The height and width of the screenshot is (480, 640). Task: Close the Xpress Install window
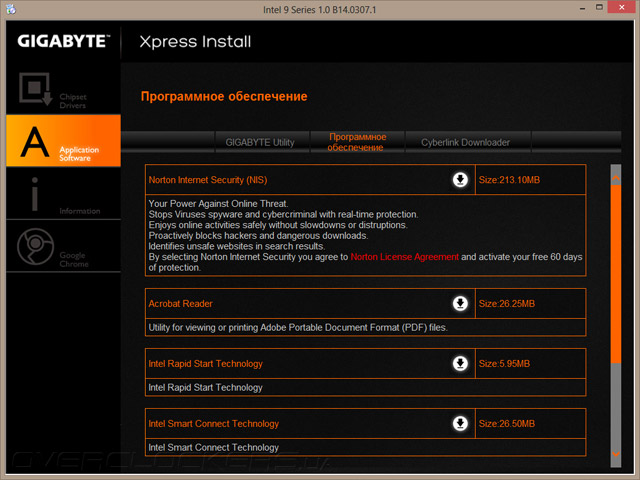621,7
